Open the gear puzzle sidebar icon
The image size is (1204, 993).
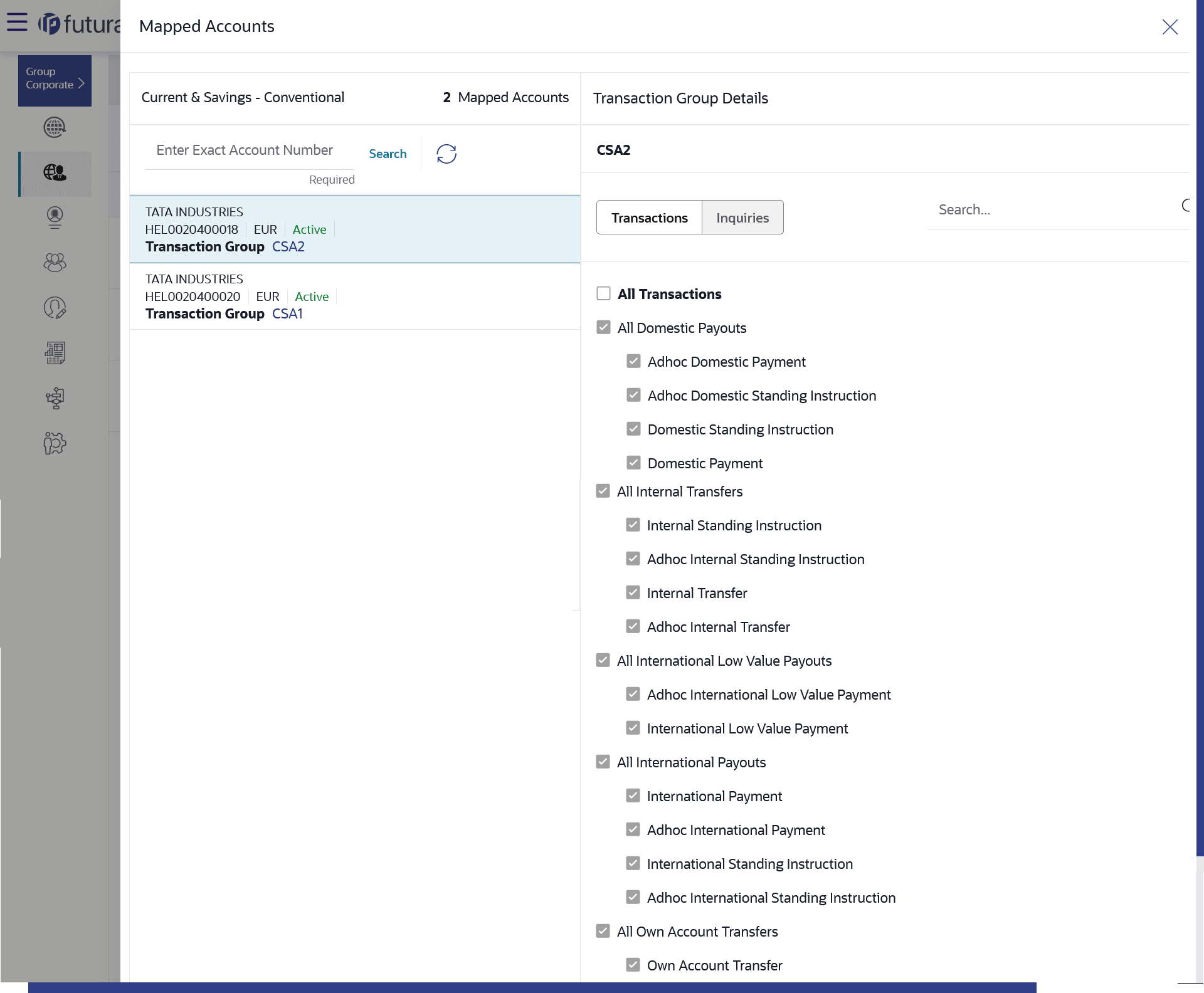[x=55, y=443]
